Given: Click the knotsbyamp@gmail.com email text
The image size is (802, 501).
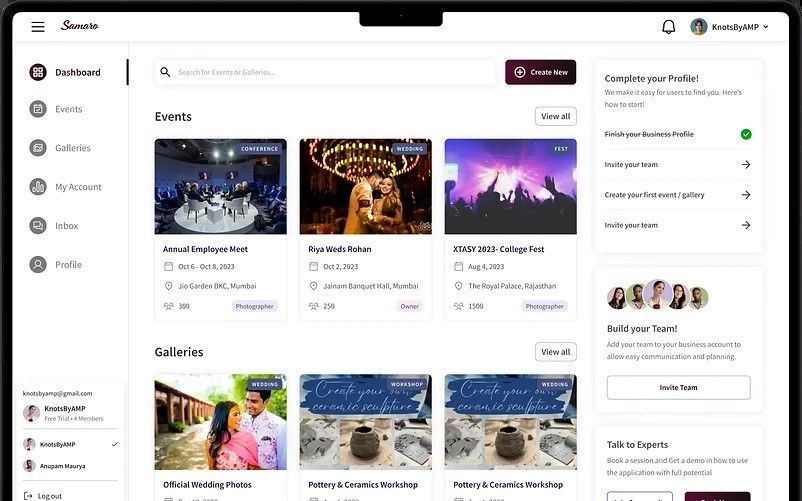Looking at the screenshot, I should point(57,394).
